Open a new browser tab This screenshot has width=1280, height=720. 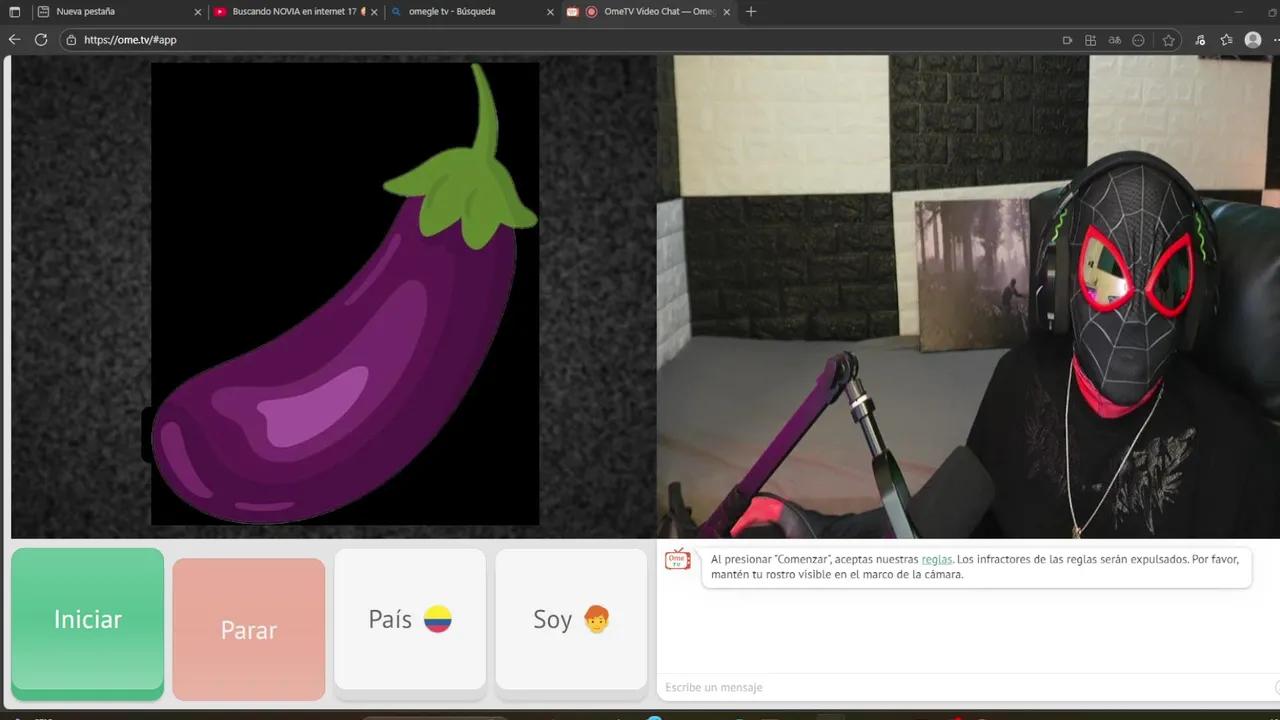(751, 12)
